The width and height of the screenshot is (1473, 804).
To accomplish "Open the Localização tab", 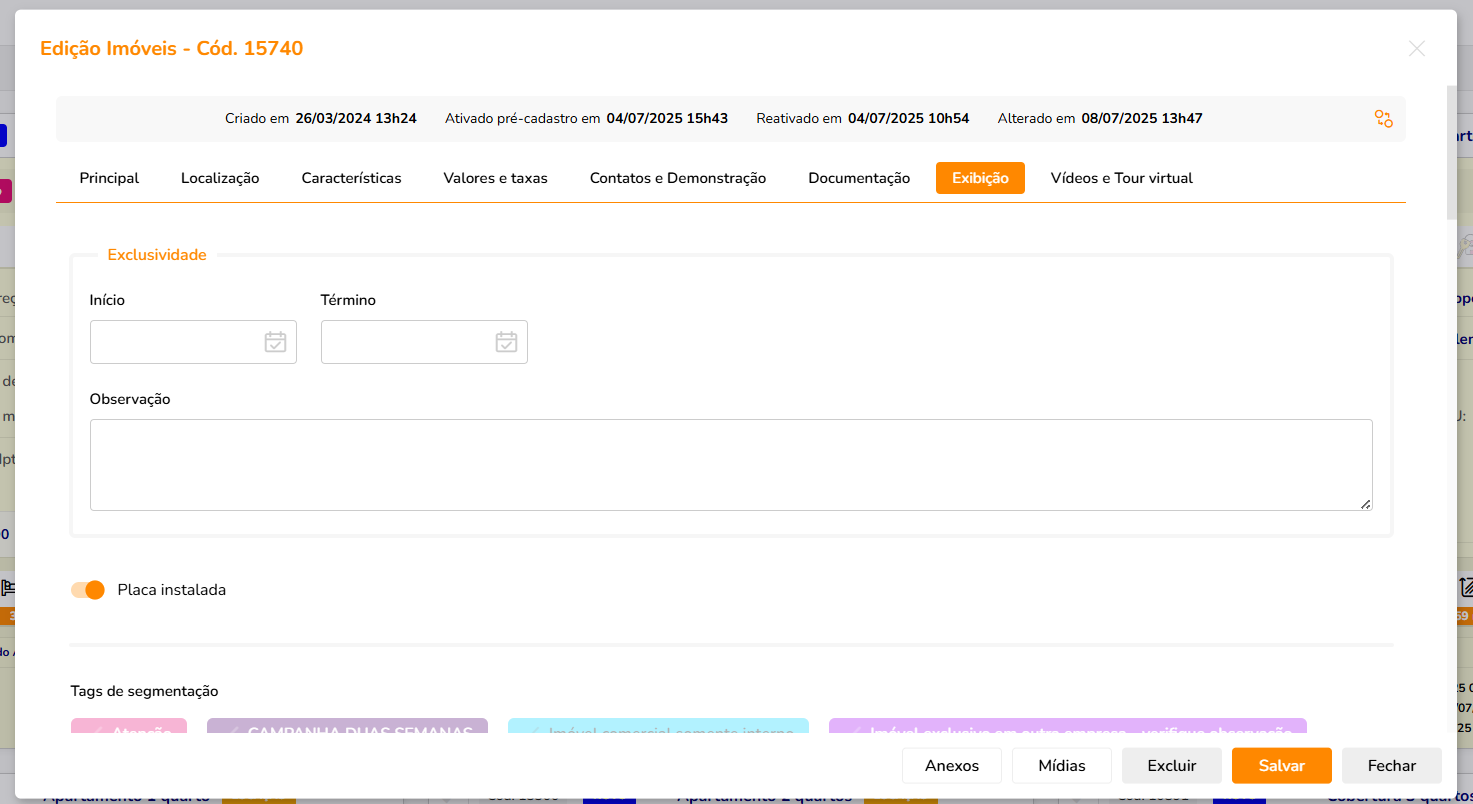I will tap(220, 178).
